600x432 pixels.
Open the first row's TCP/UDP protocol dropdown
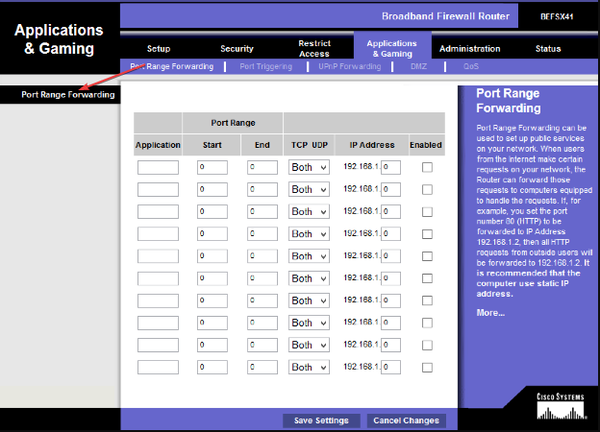309,167
